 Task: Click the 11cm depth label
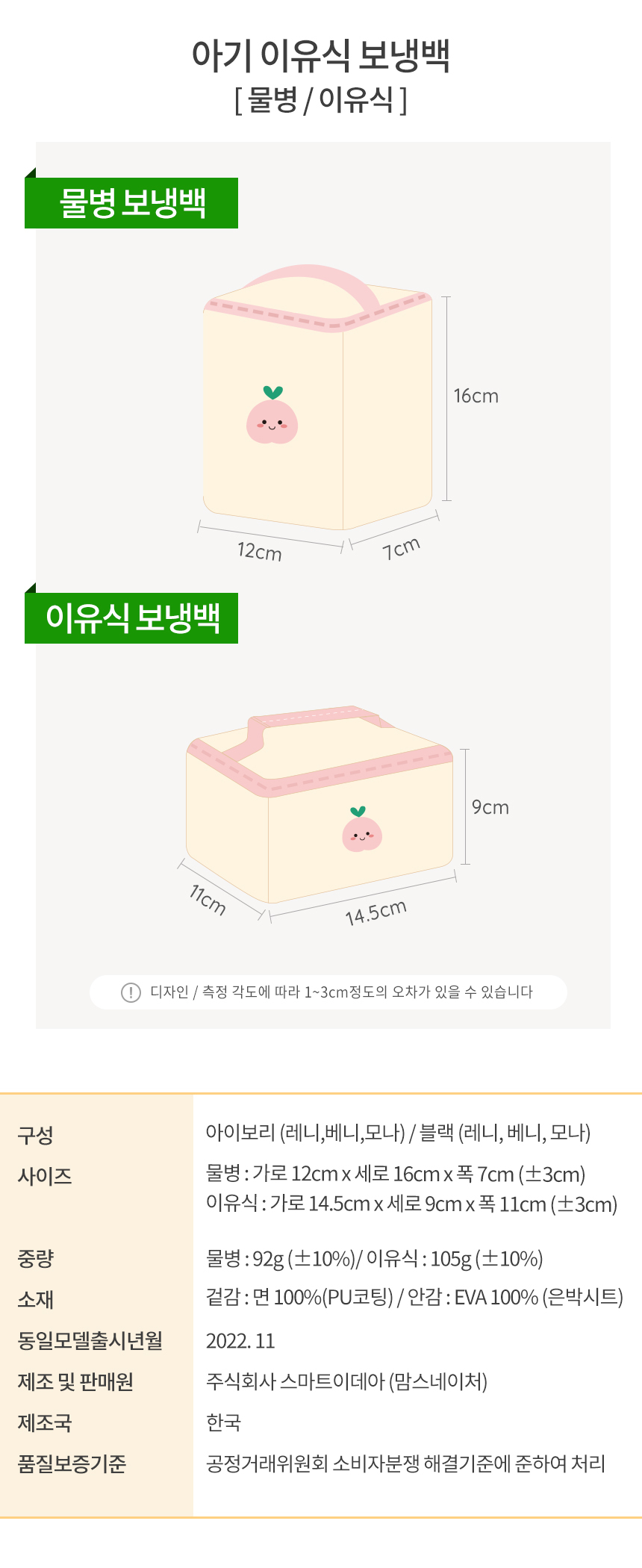coord(208,899)
